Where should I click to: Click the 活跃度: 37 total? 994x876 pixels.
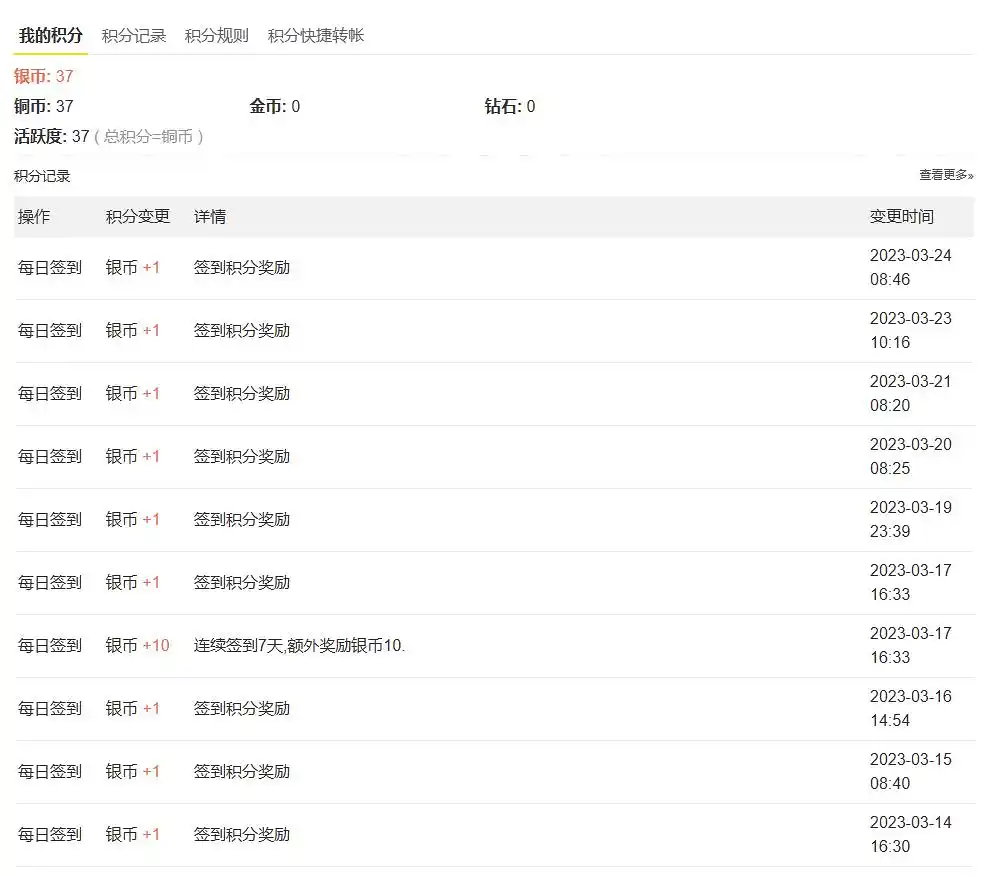(x=52, y=136)
